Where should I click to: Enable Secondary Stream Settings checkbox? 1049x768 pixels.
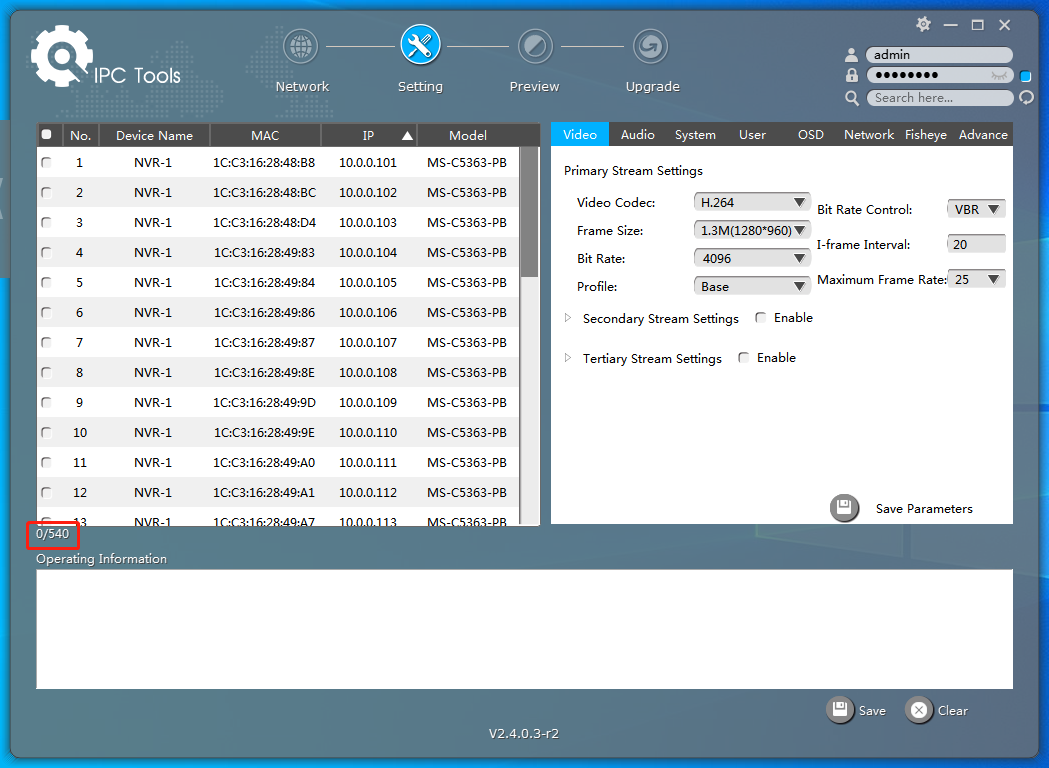click(761, 318)
